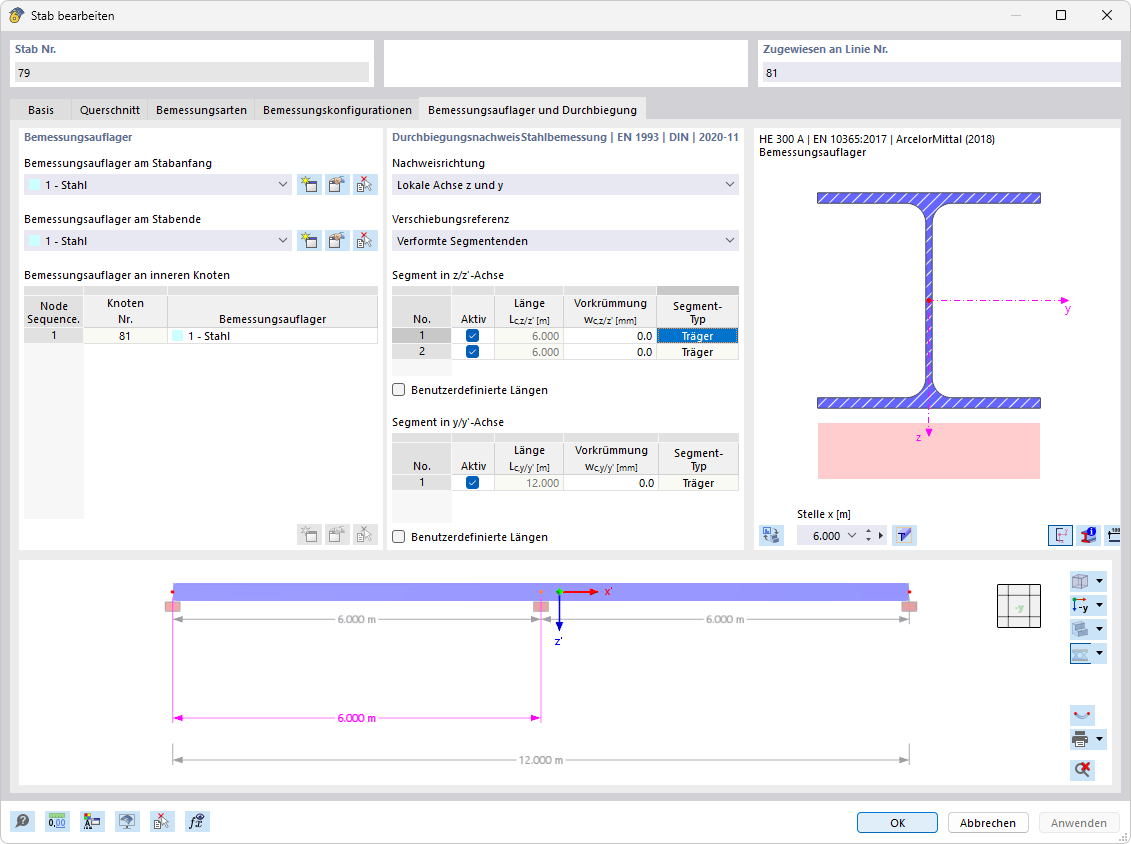
Task: Open display settings monitor icon
Action: coord(127,821)
